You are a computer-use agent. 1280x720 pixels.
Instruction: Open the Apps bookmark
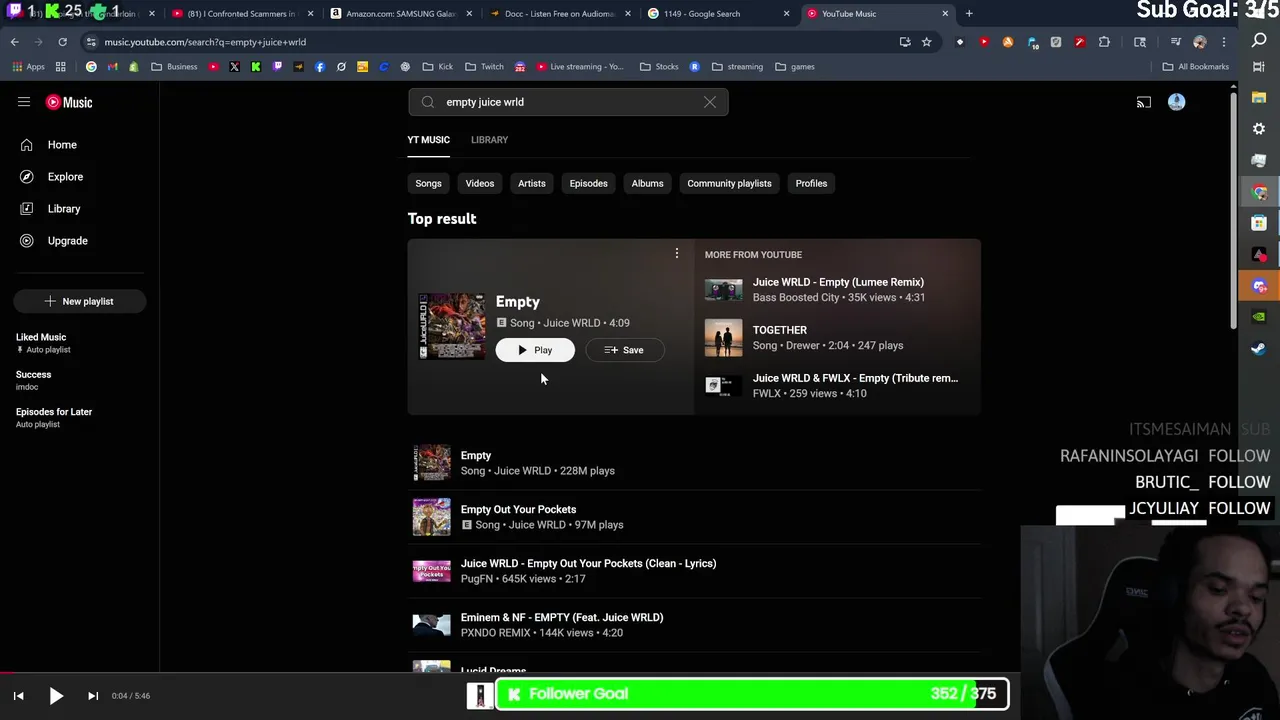click(27, 67)
